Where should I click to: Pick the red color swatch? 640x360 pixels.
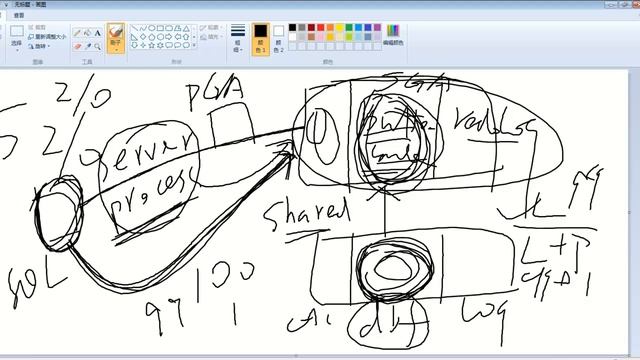tap(320, 27)
